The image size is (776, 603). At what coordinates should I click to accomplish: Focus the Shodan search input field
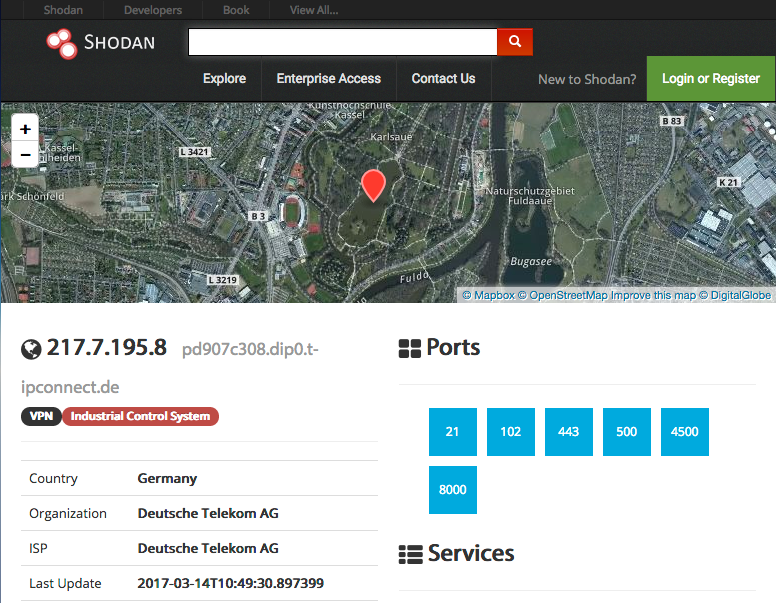pos(342,42)
